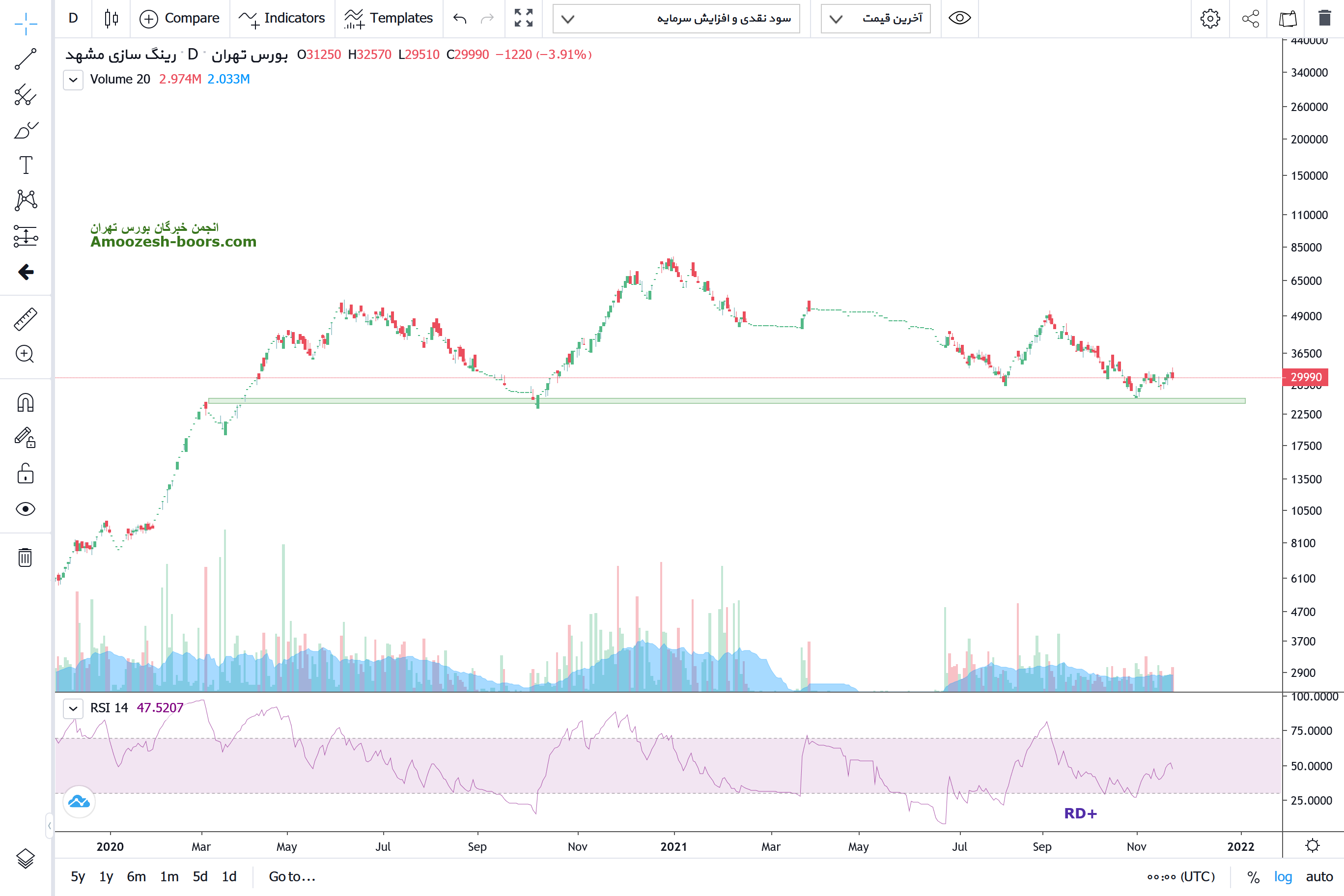Open chart settings gear icon
1344x896 pixels.
click(x=1210, y=18)
